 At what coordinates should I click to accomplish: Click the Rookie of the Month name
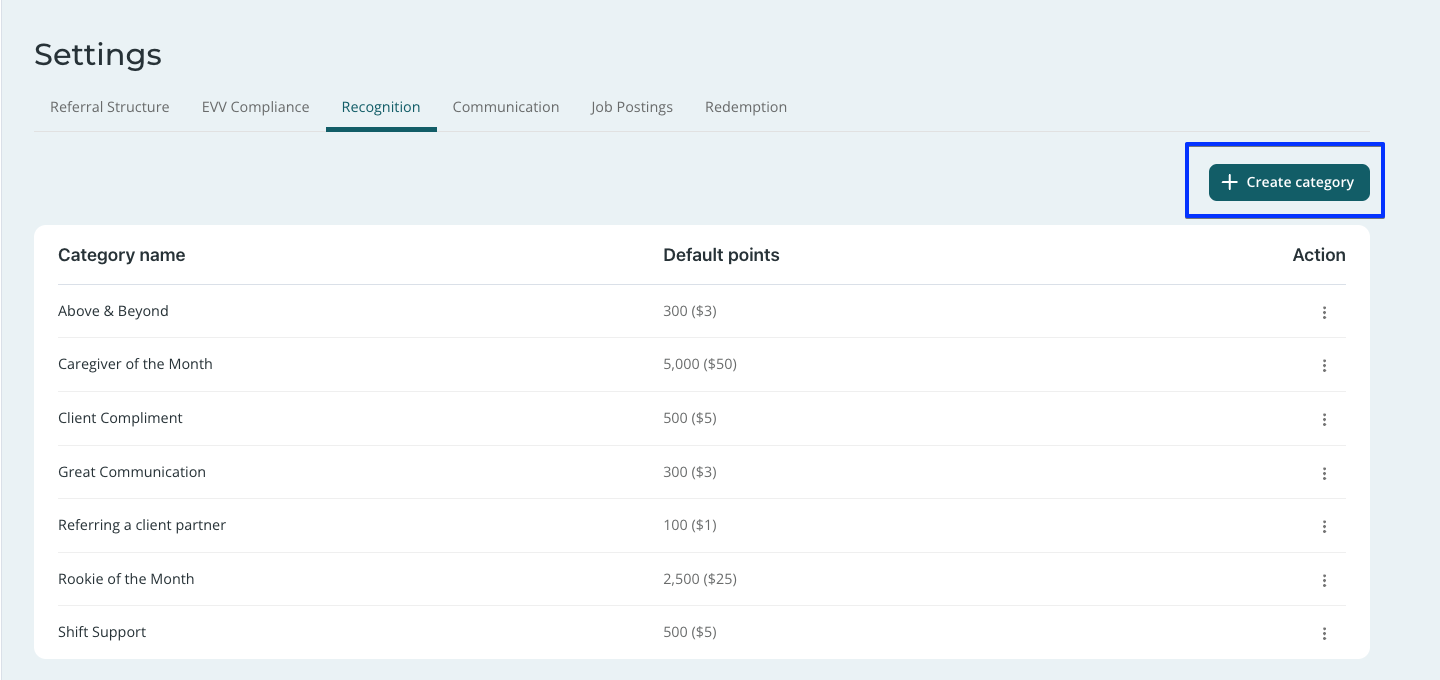click(x=126, y=579)
